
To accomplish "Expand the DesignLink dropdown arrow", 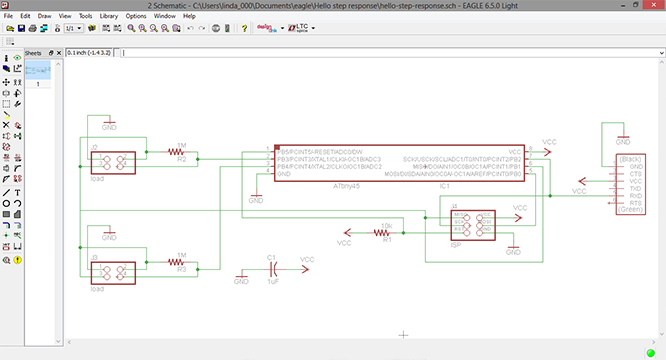I will coord(282,28).
